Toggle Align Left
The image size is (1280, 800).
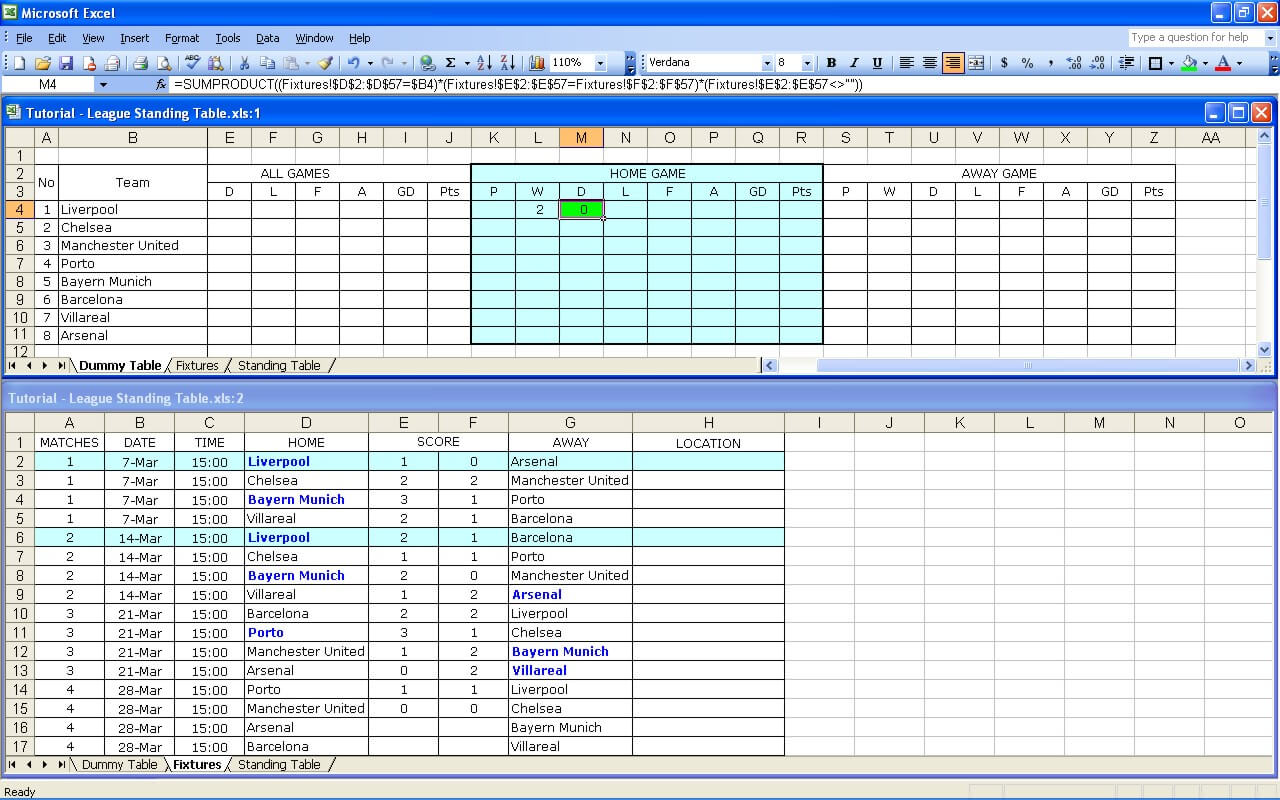tap(907, 63)
